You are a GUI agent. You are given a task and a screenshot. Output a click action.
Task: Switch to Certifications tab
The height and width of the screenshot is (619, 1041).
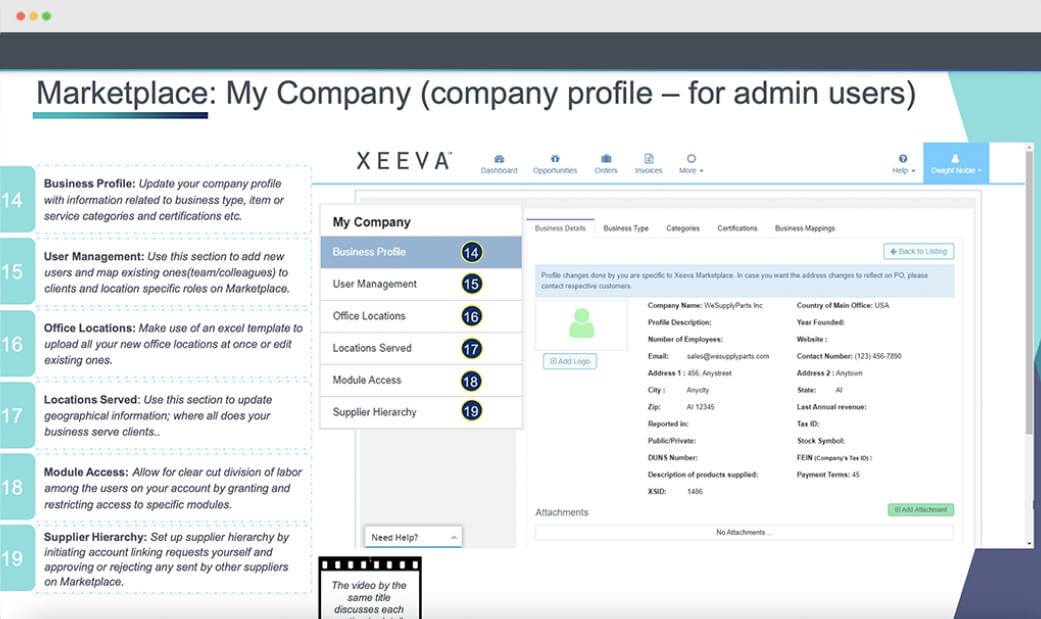point(737,228)
